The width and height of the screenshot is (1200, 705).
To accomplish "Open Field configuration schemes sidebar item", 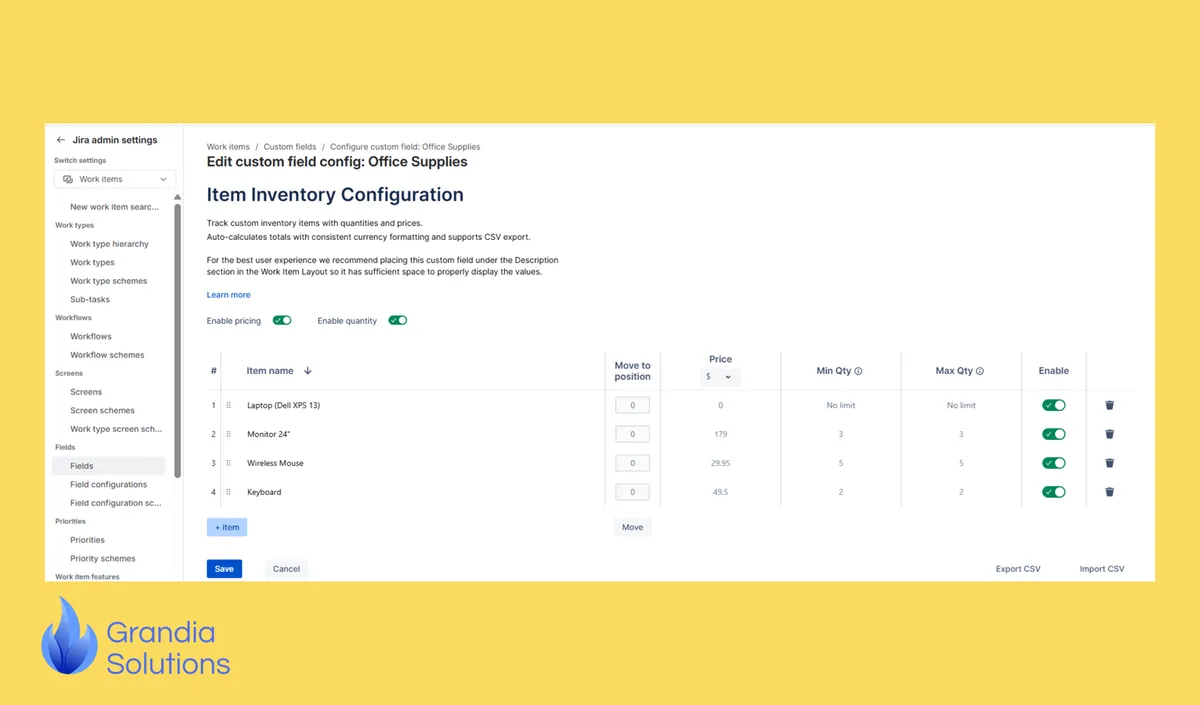I will click(x=115, y=503).
